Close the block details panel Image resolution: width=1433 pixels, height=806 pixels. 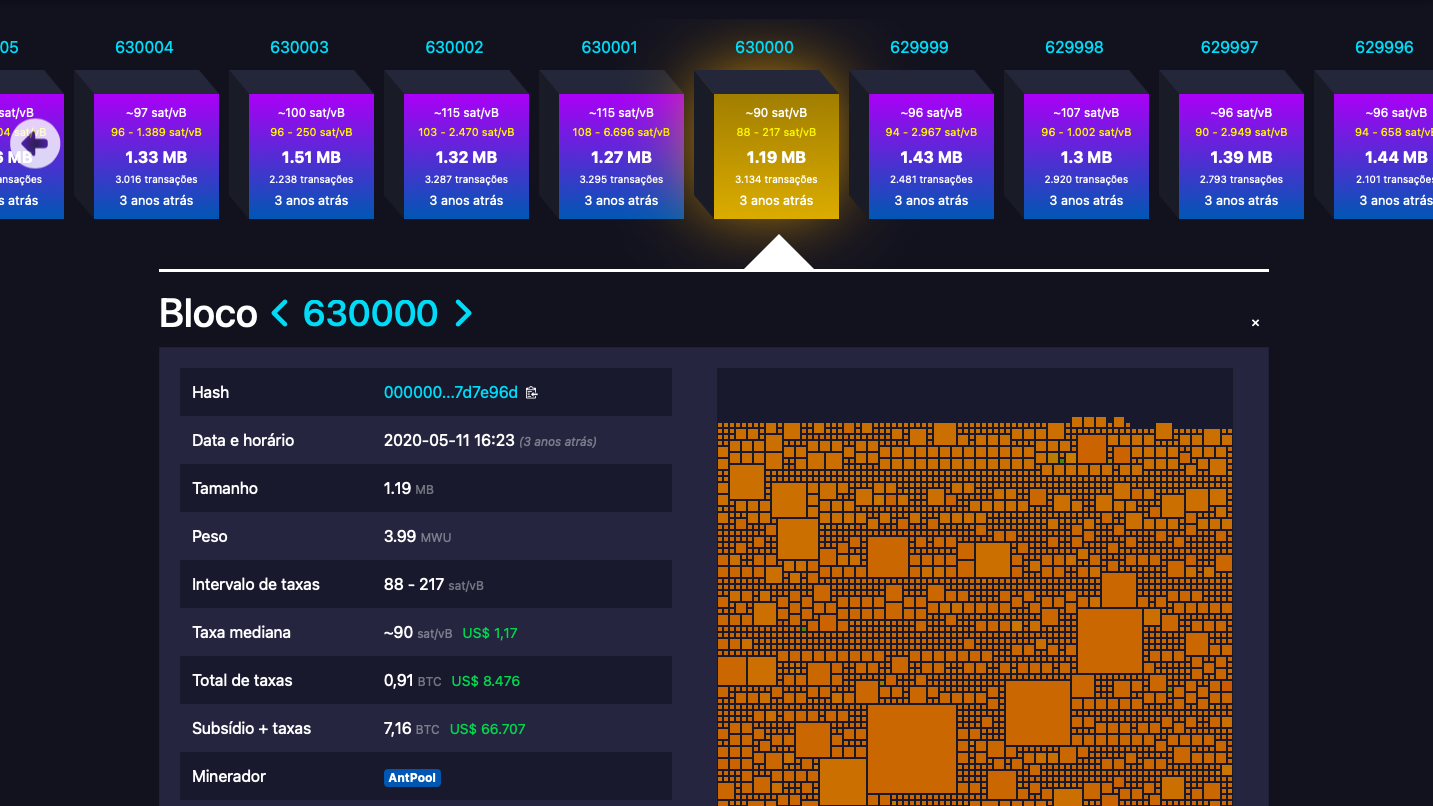coord(1255,322)
